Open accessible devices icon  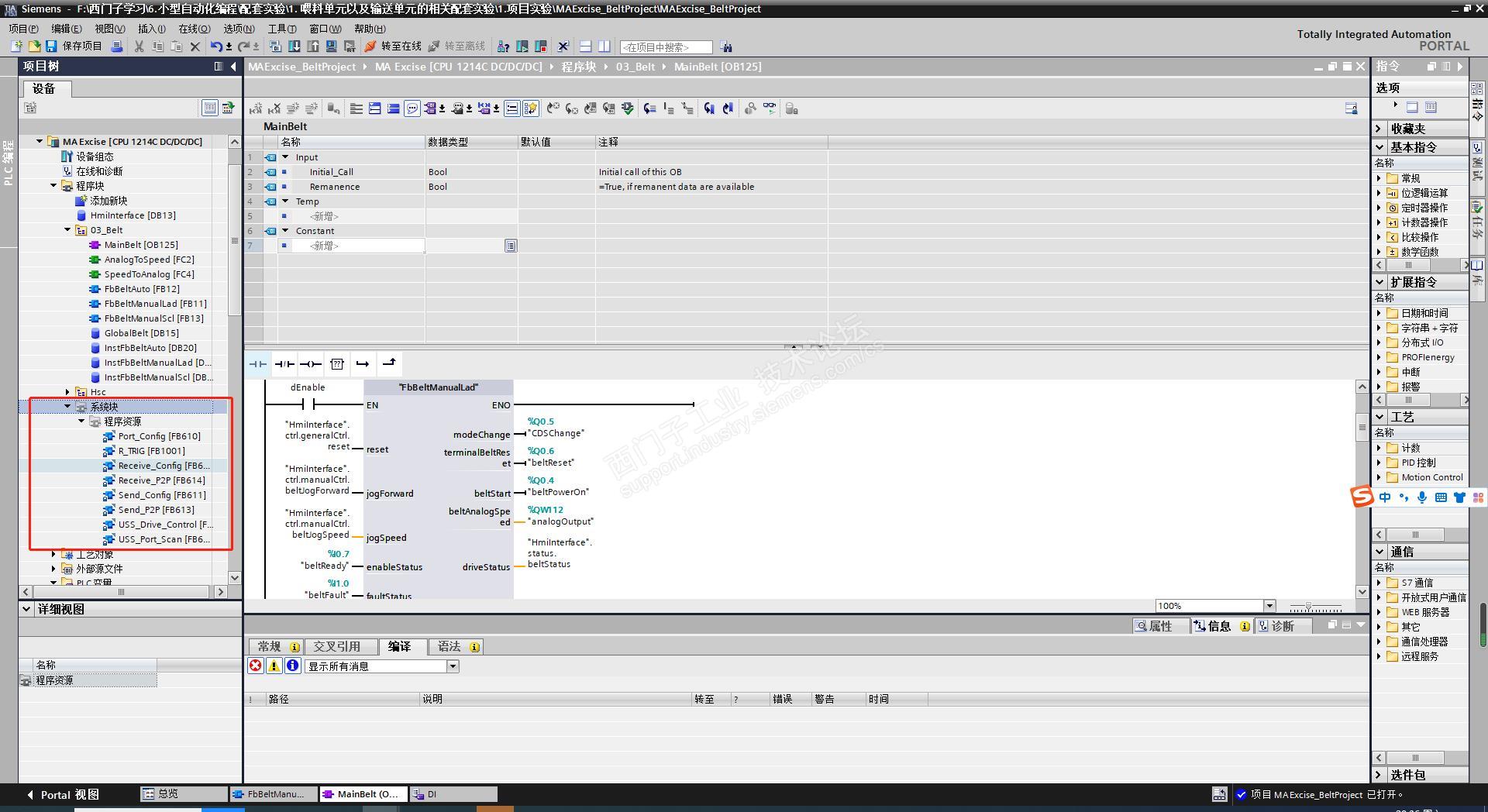pos(503,46)
